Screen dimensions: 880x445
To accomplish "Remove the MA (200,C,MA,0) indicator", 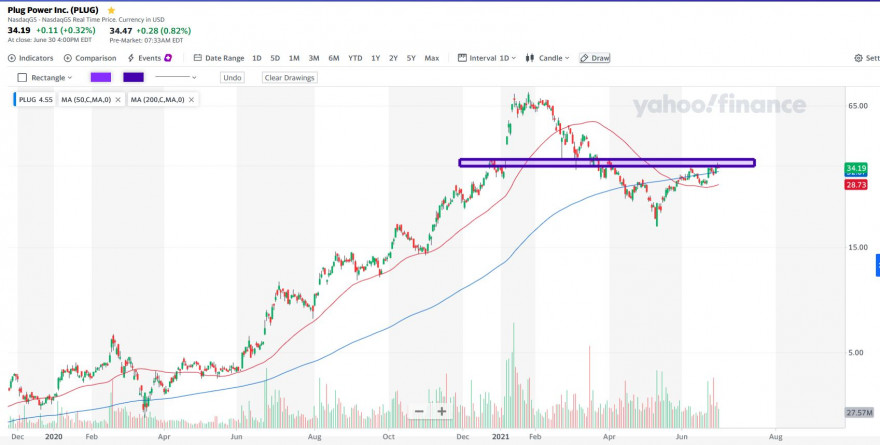I will [x=191, y=100].
